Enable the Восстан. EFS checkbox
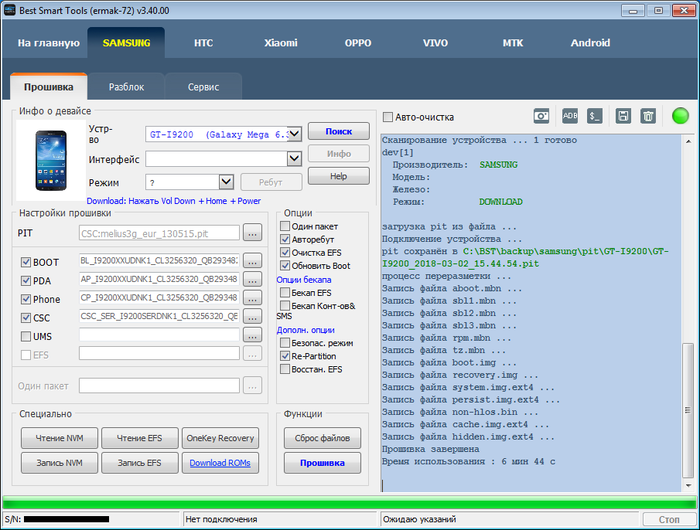 click(285, 369)
